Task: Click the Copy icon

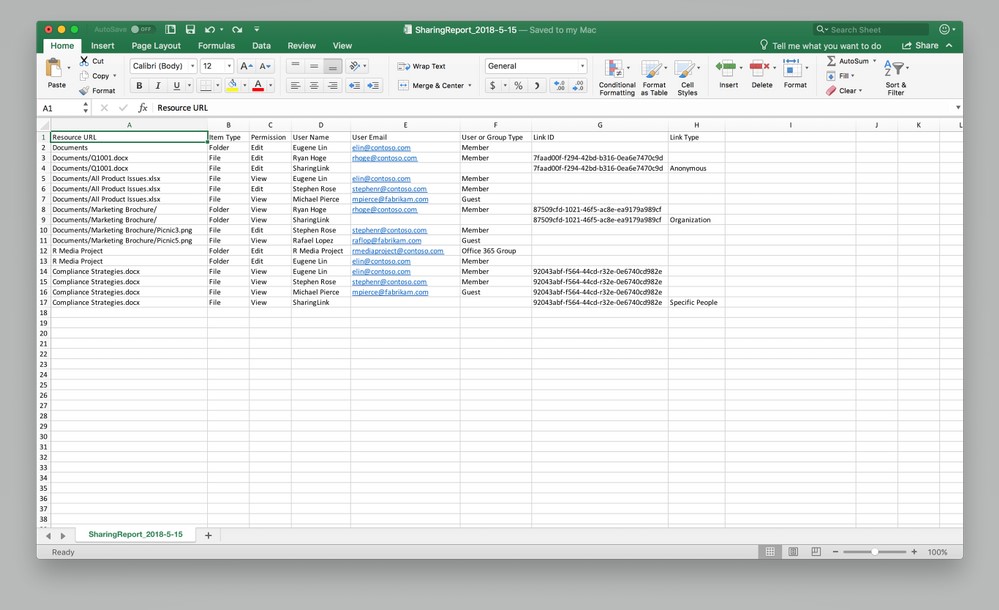Action: pyautogui.click(x=84, y=75)
